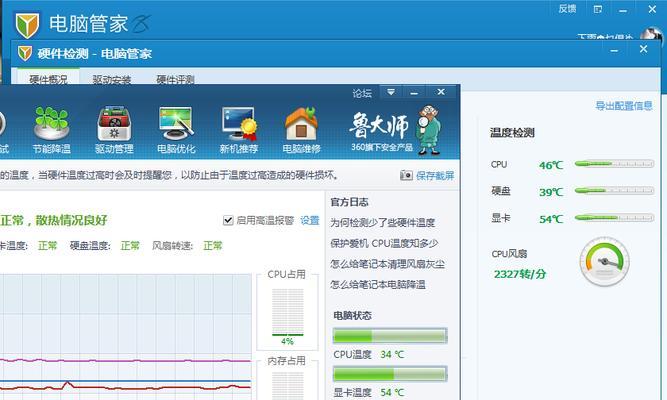Screen dimensions: 667x400
Task: Click 正常 status next to 风扇转速
Action: coord(213,246)
